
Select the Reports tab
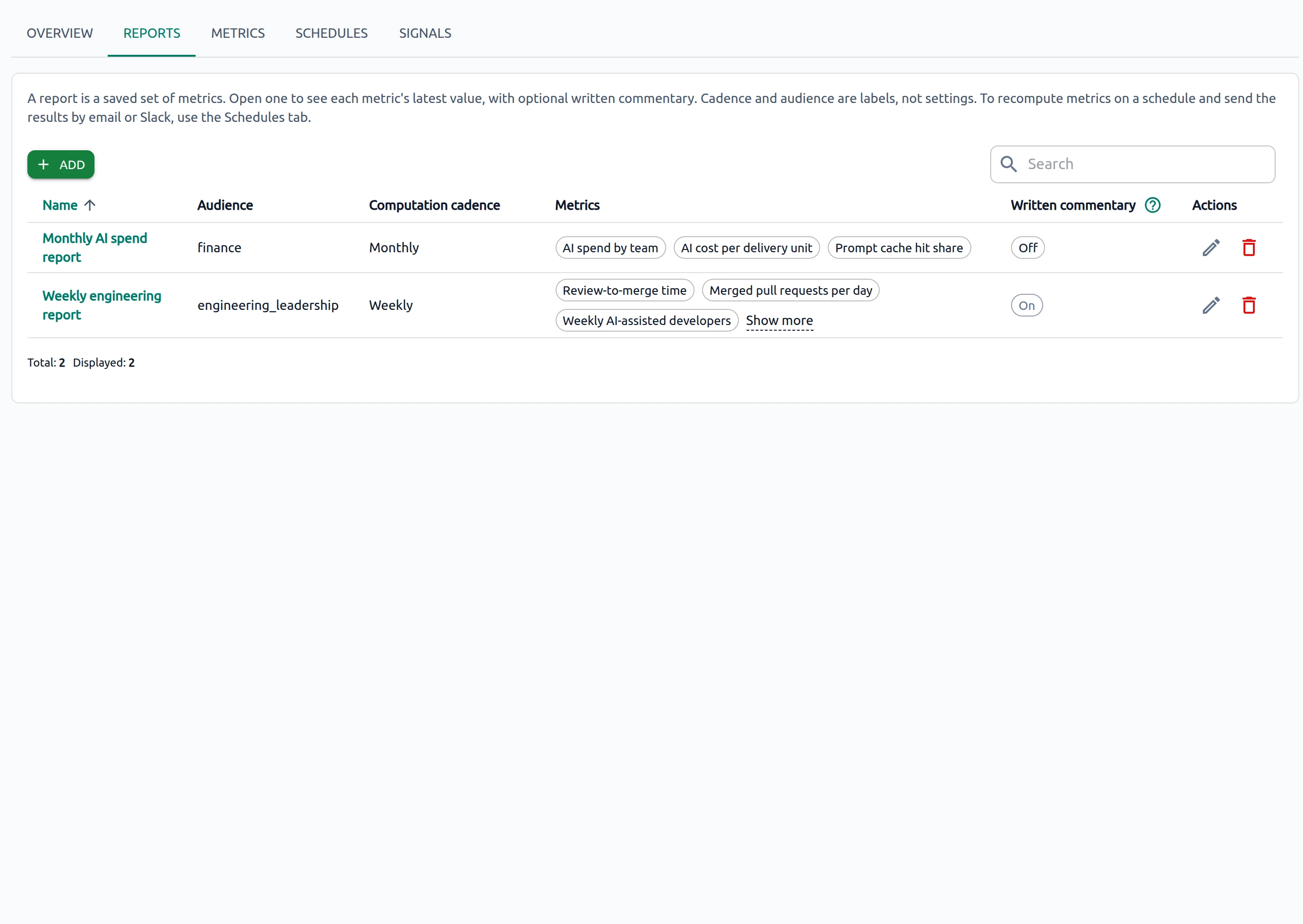(x=151, y=33)
